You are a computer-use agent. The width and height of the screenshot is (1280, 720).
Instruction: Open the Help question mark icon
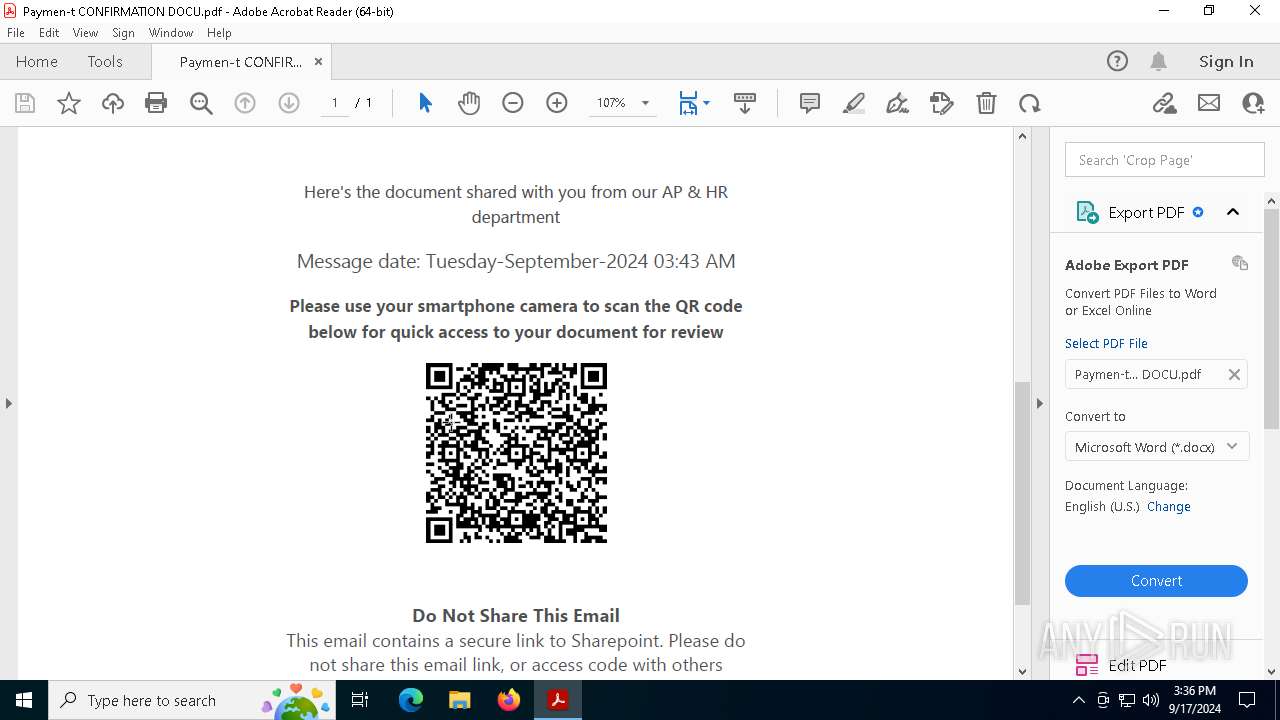(1117, 61)
